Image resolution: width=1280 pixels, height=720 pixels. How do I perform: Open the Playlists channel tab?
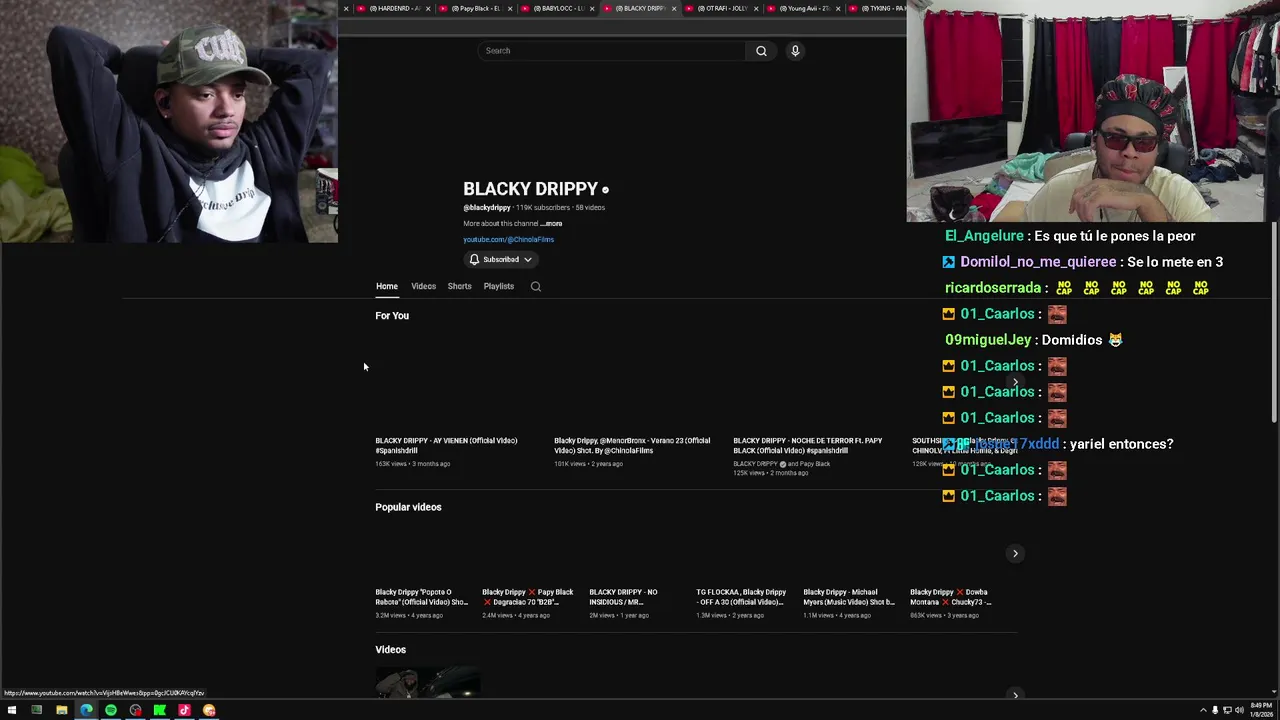498,287
